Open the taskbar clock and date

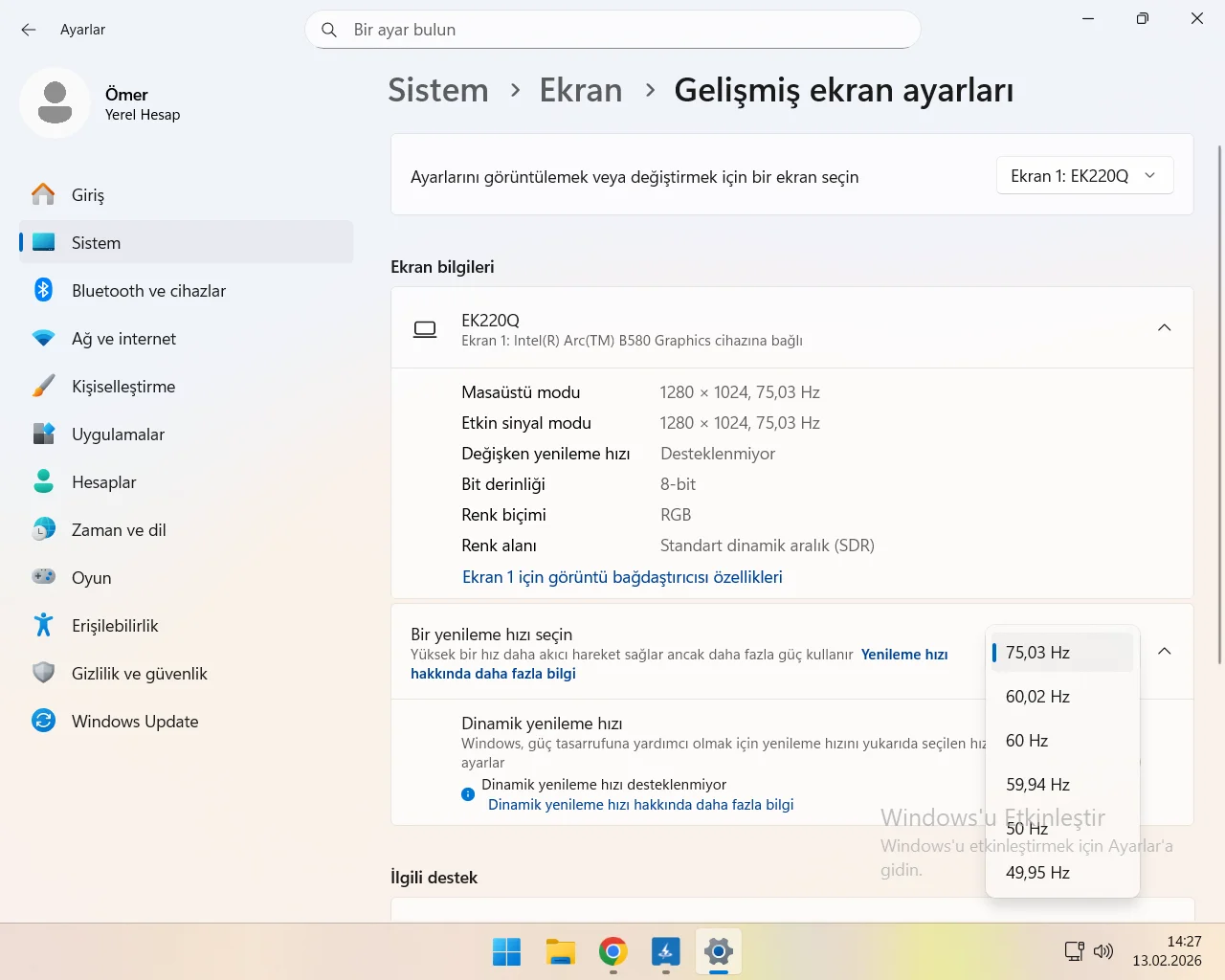[1167, 951]
